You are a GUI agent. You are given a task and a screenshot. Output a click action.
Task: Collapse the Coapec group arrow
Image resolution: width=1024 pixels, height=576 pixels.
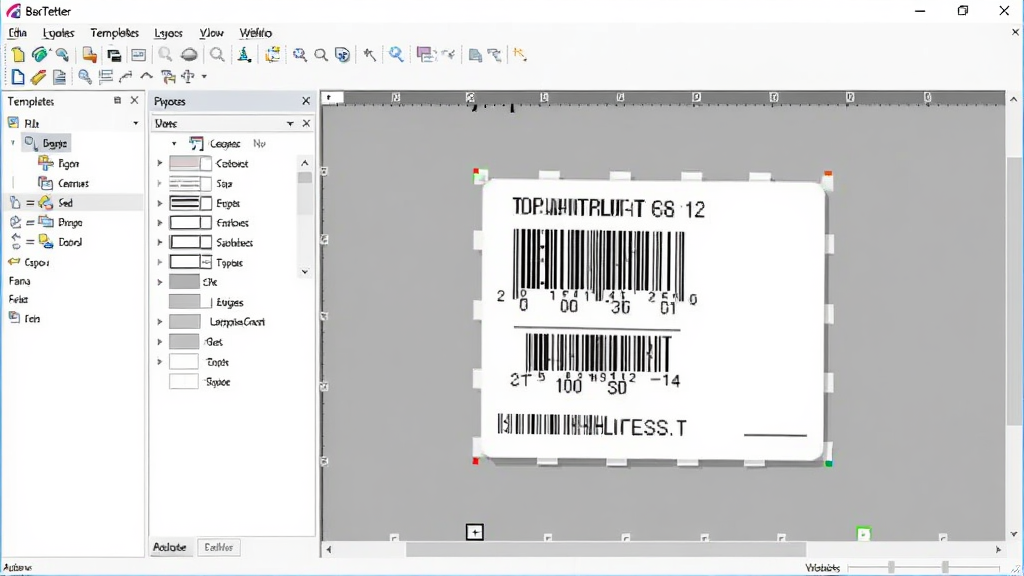click(174, 144)
